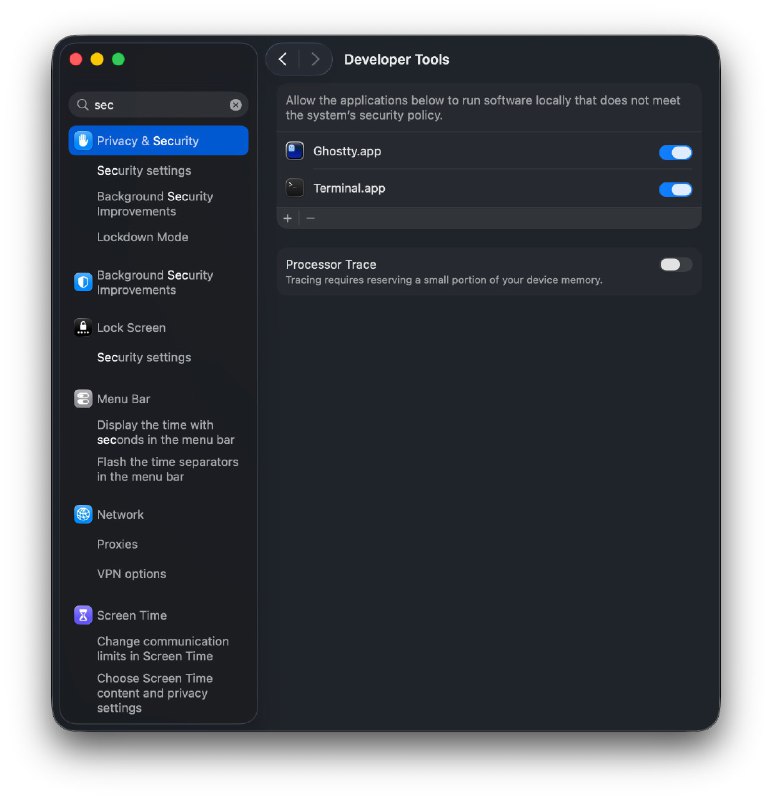Screen dimensions: 772x800
Task: Click the Ghostty.app icon in the list
Action: click(x=295, y=152)
